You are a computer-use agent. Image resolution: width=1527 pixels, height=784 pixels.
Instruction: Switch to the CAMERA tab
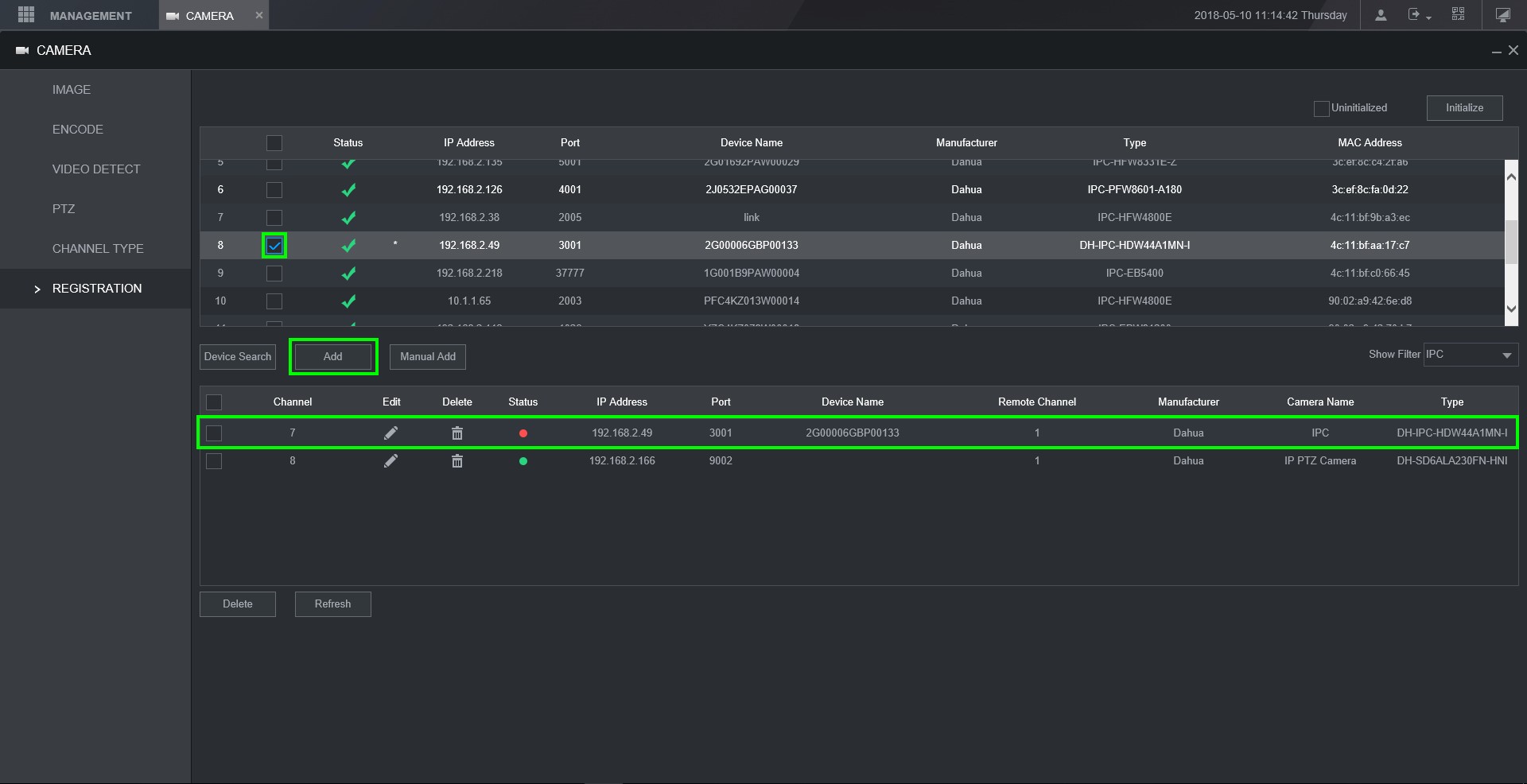pos(209,16)
